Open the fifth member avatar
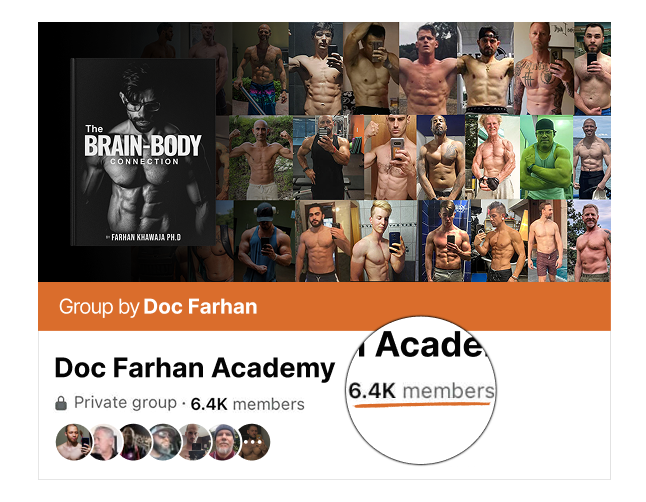This screenshot has width=646, height=502. coord(195,442)
